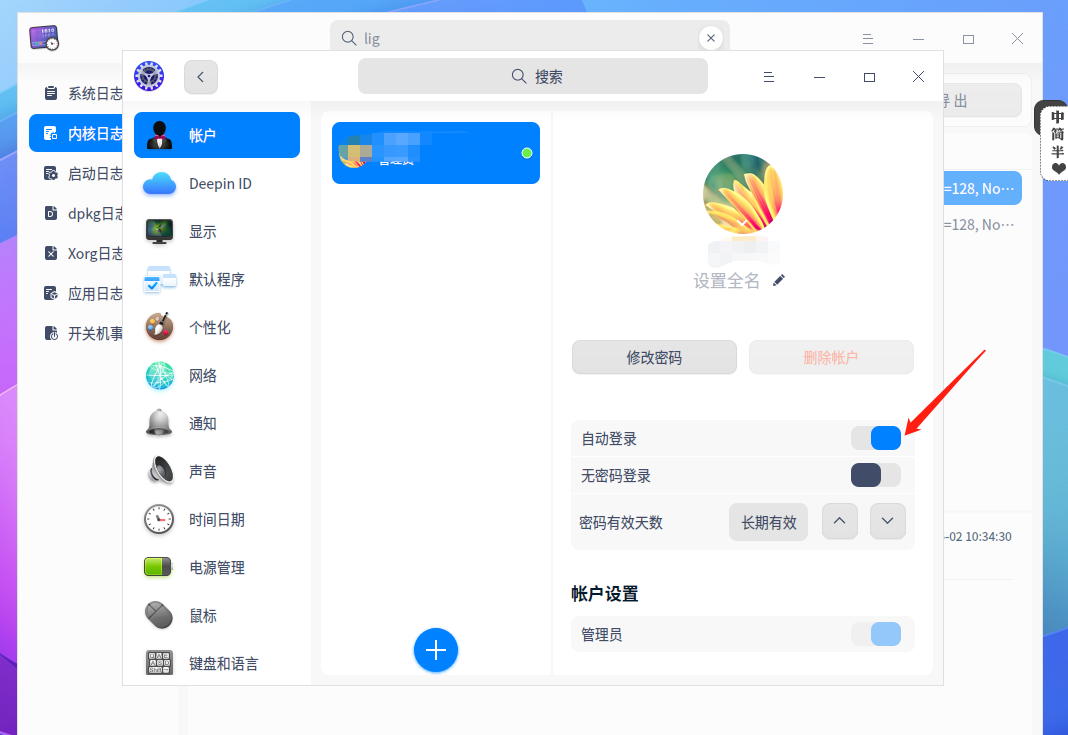Minimize the Control Center window
The height and width of the screenshot is (735, 1068).
click(819, 77)
